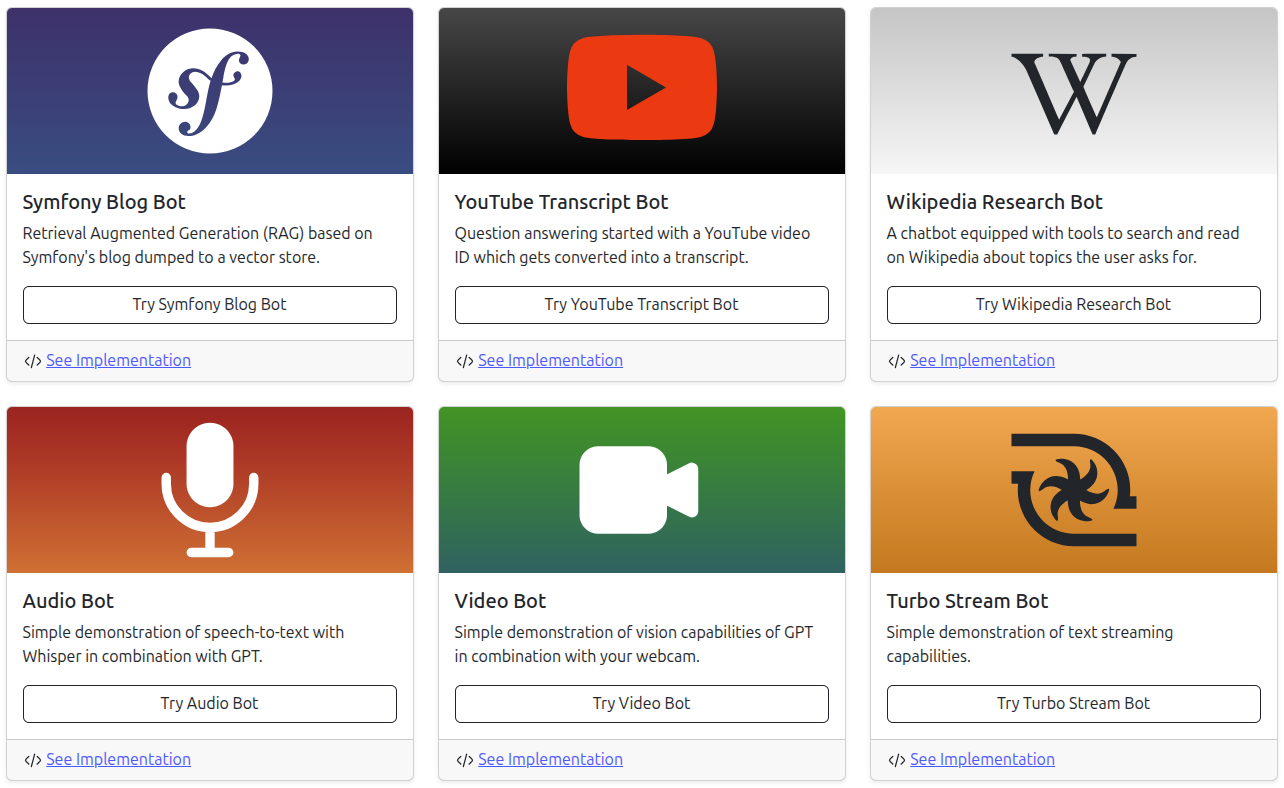Click the speech-to-text with Whisper description
This screenshot has height=788, width=1284.
coord(183,644)
